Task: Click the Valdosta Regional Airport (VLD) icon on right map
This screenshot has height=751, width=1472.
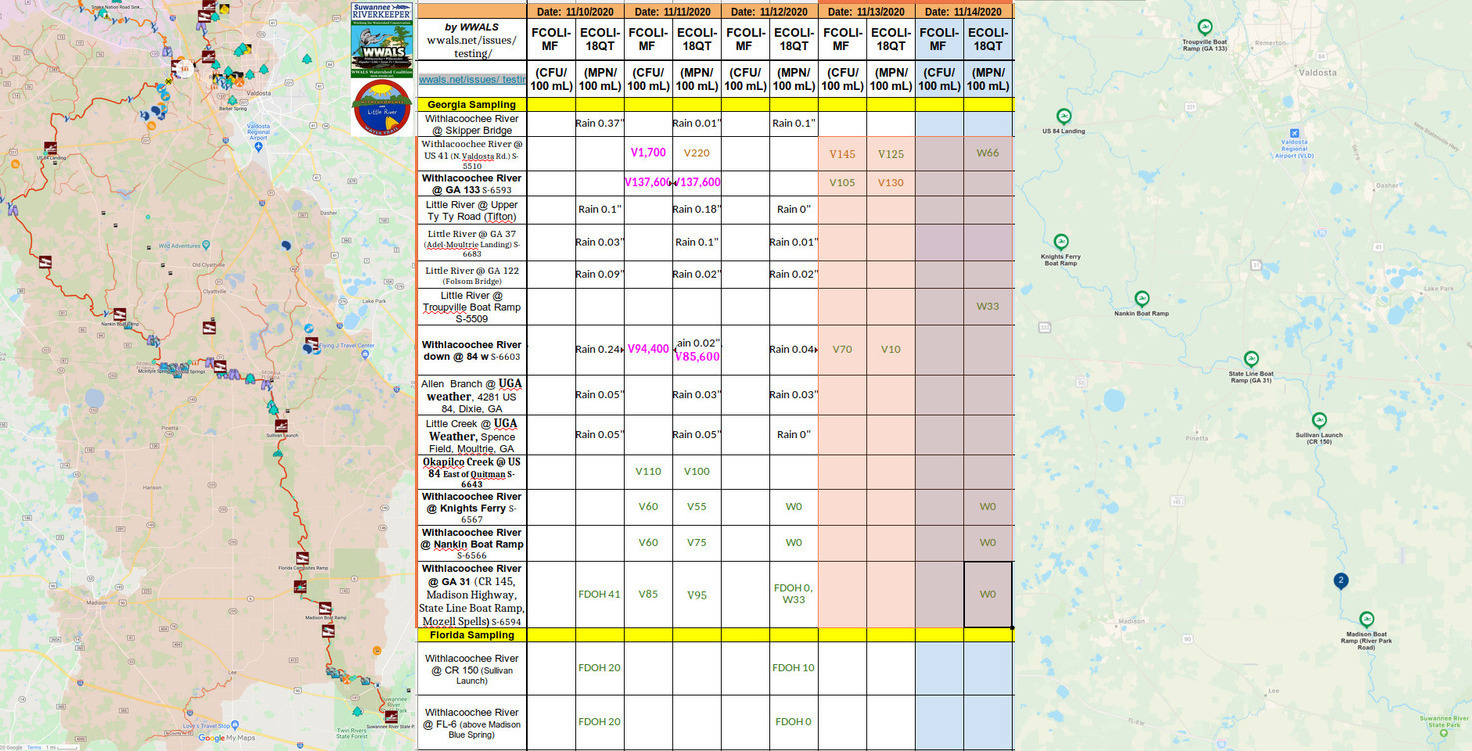Action: tap(1294, 133)
